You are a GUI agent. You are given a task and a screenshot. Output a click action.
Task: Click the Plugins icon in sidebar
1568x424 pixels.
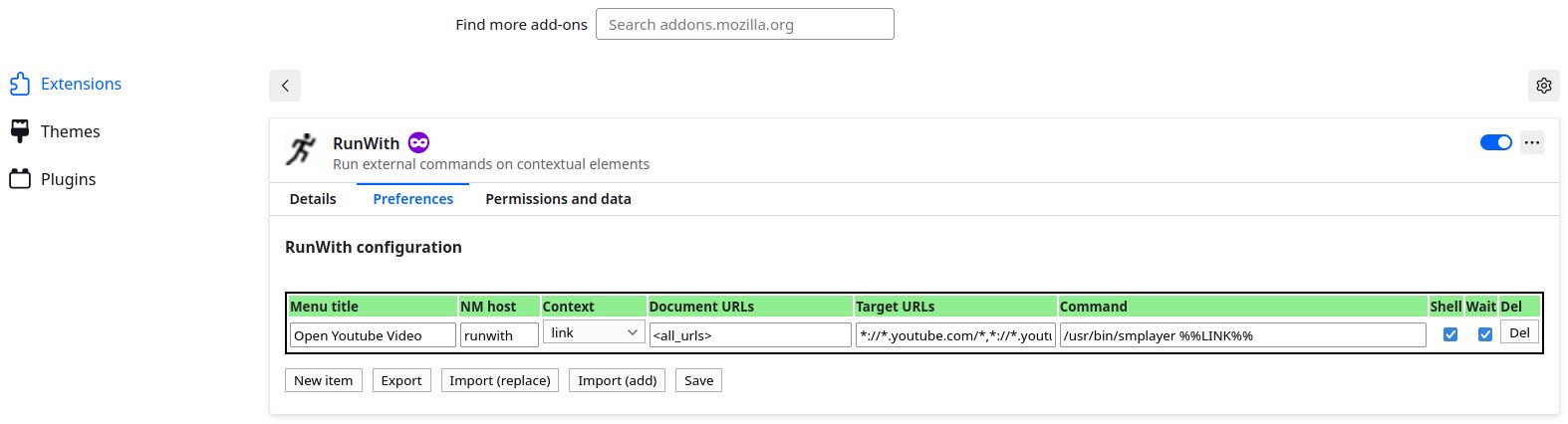20,179
